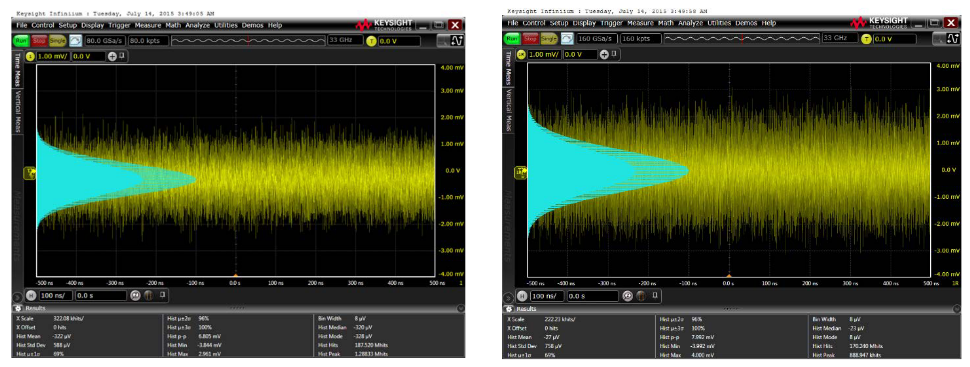Click the zoom icon beside 0.0 s in left window
This screenshot has height=367, width=970.
coord(136,295)
